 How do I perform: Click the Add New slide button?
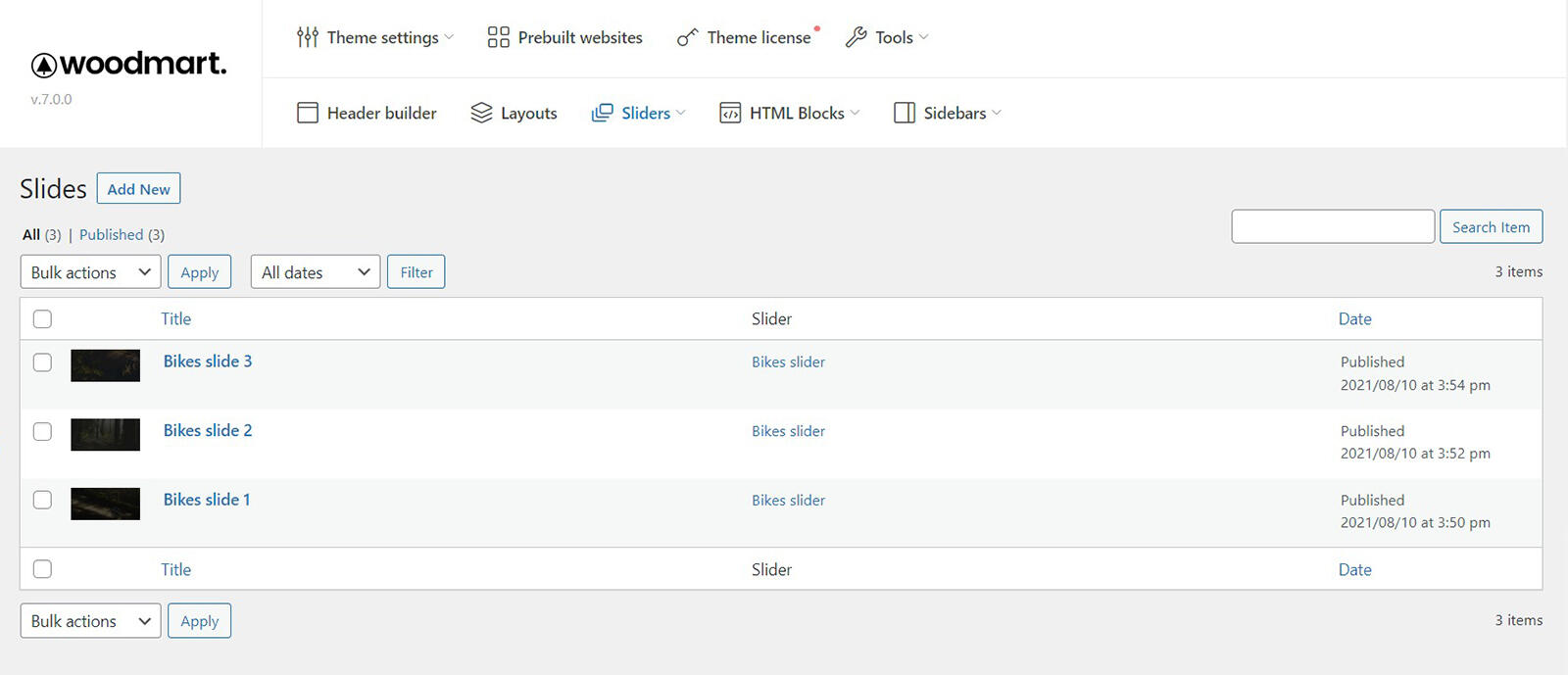click(x=138, y=188)
